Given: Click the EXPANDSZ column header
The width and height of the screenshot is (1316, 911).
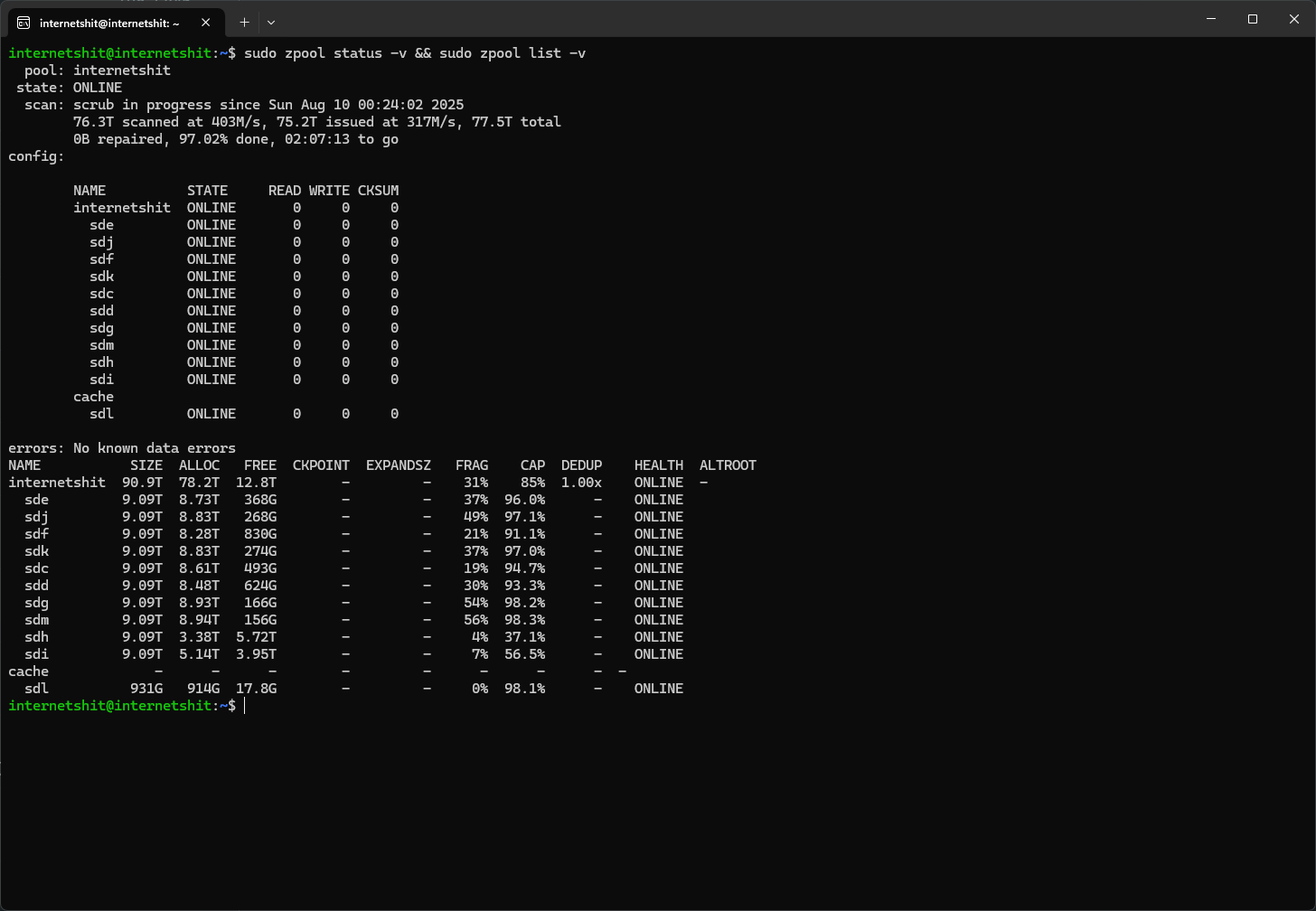Looking at the screenshot, I should (399, 465).
